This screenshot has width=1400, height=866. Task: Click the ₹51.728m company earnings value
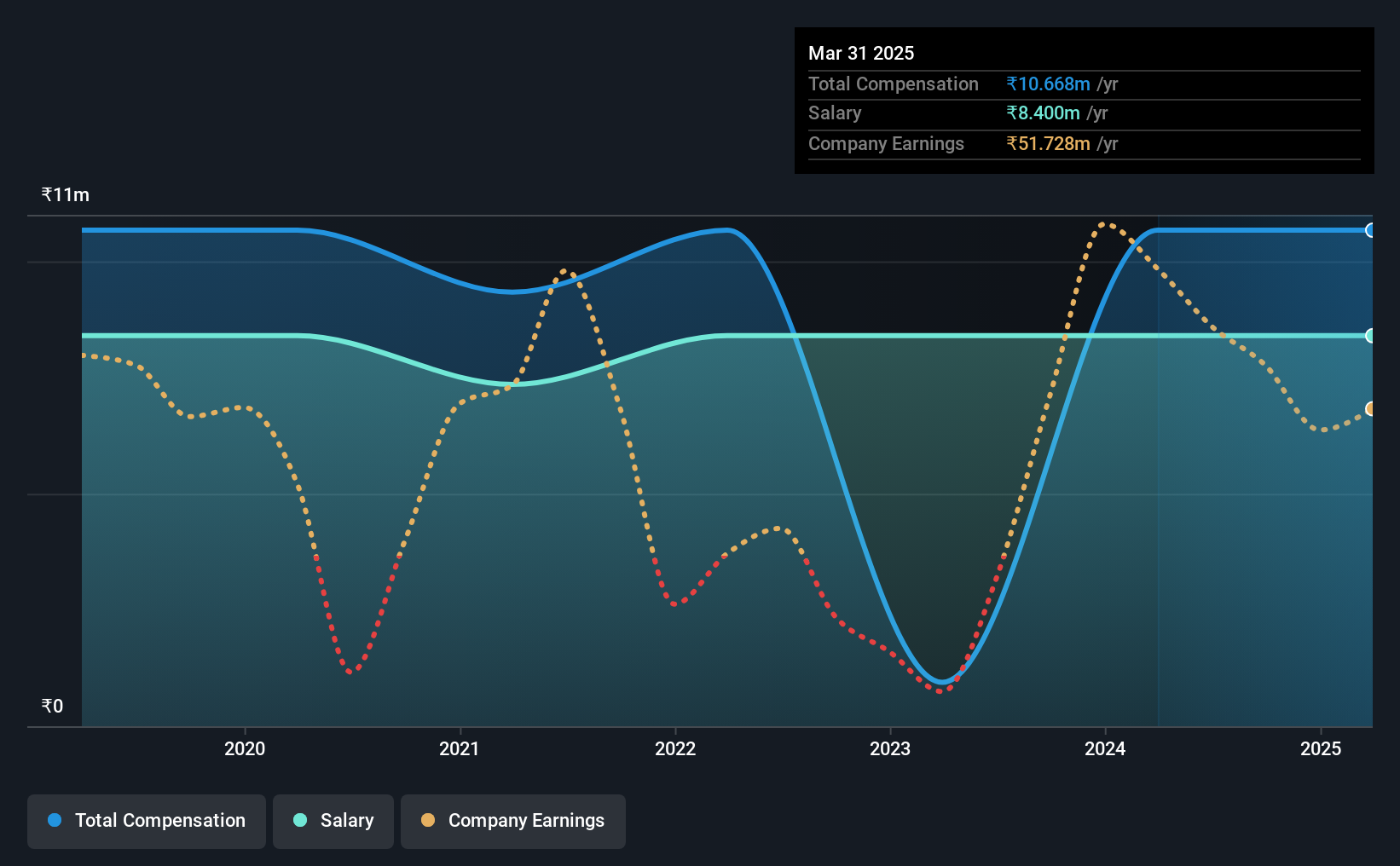1048,143
